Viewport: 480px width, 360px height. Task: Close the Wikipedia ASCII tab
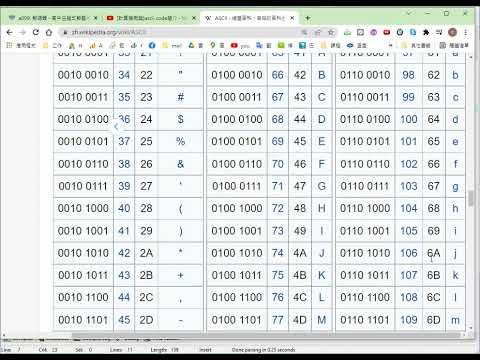pyautogui.click(x=292, y=18)
